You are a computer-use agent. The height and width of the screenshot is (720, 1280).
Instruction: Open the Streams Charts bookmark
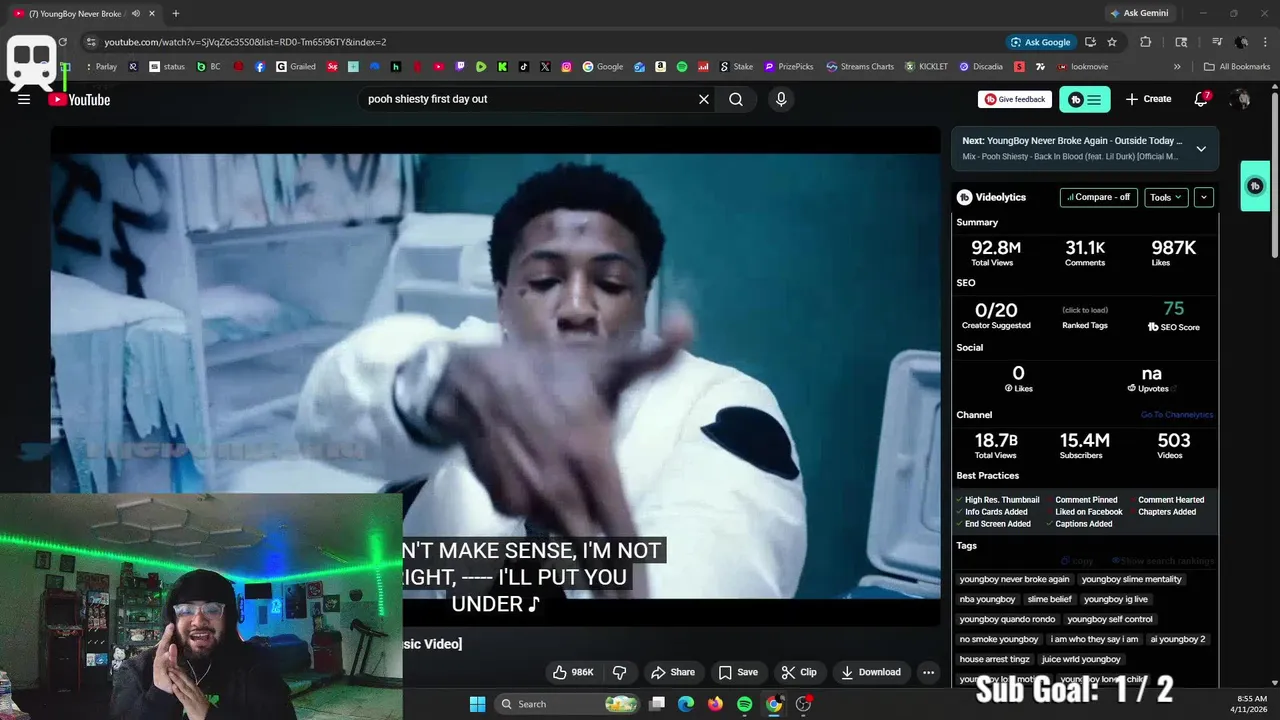pos(860,67)
